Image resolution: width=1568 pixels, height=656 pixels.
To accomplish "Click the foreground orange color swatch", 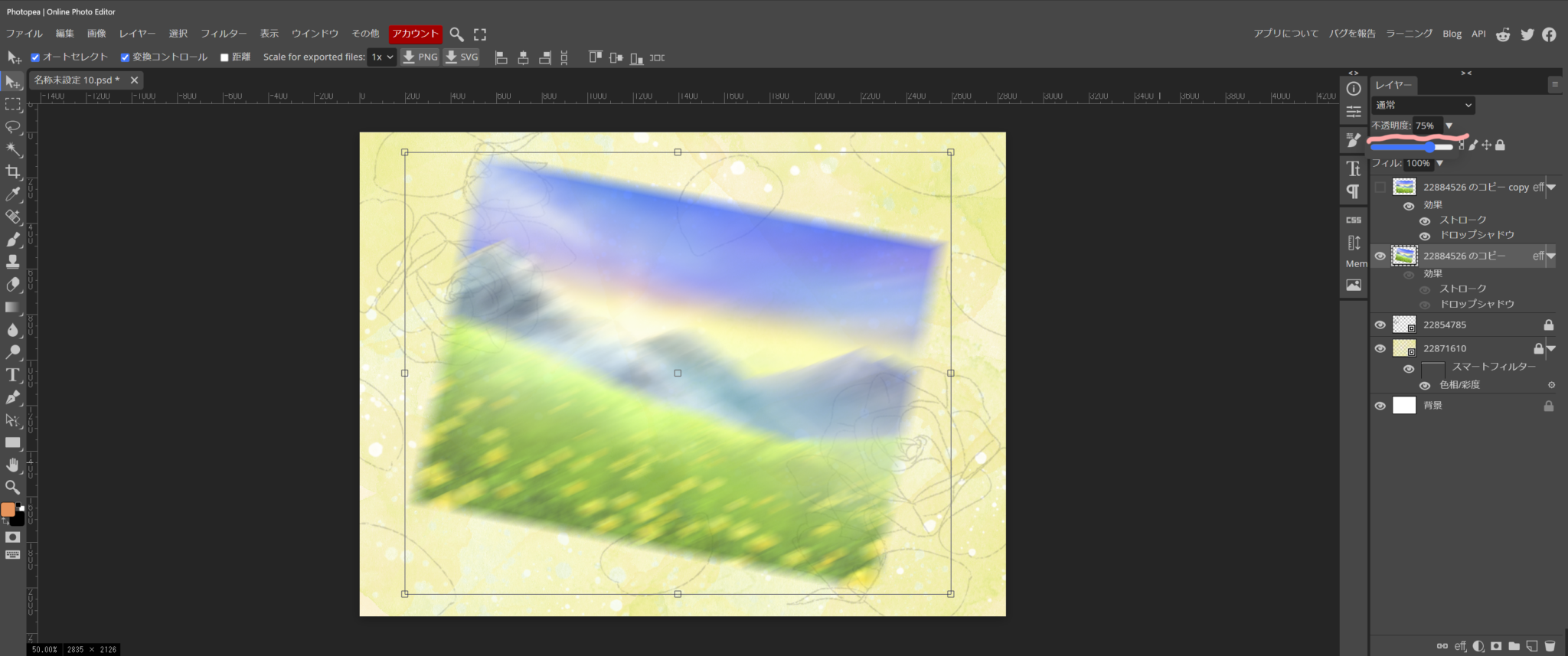I will (8, 510).
